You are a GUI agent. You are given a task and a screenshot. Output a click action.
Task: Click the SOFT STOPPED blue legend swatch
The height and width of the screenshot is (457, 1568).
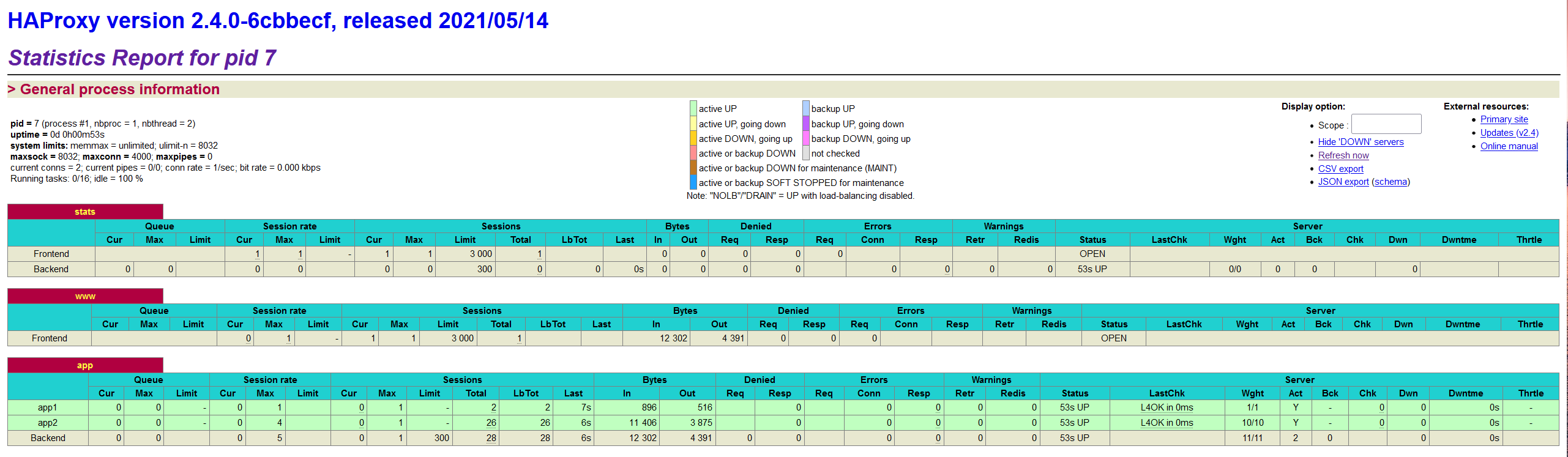(693, 182)
